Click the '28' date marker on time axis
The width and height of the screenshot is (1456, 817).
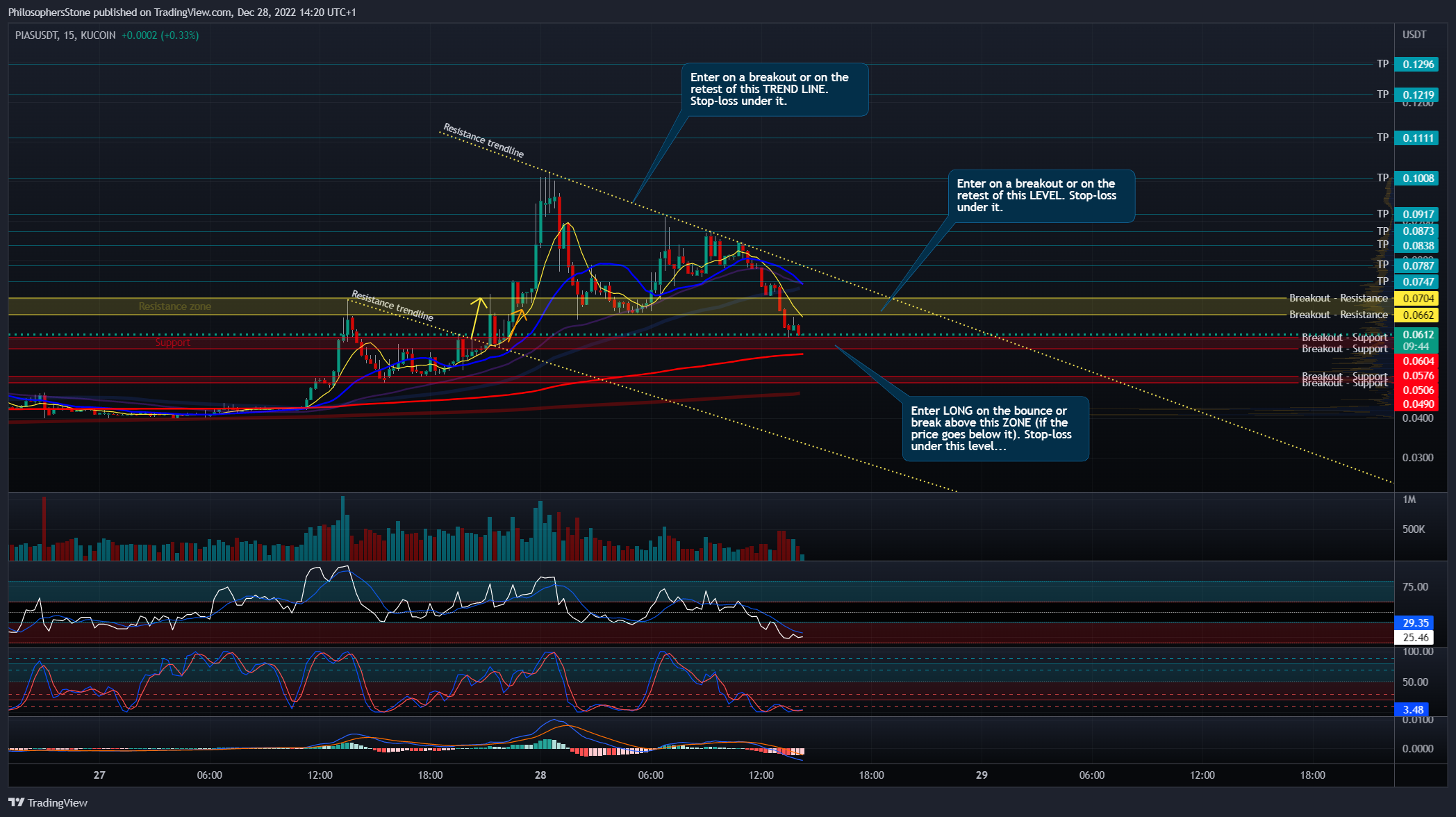(x=540, y=775)
